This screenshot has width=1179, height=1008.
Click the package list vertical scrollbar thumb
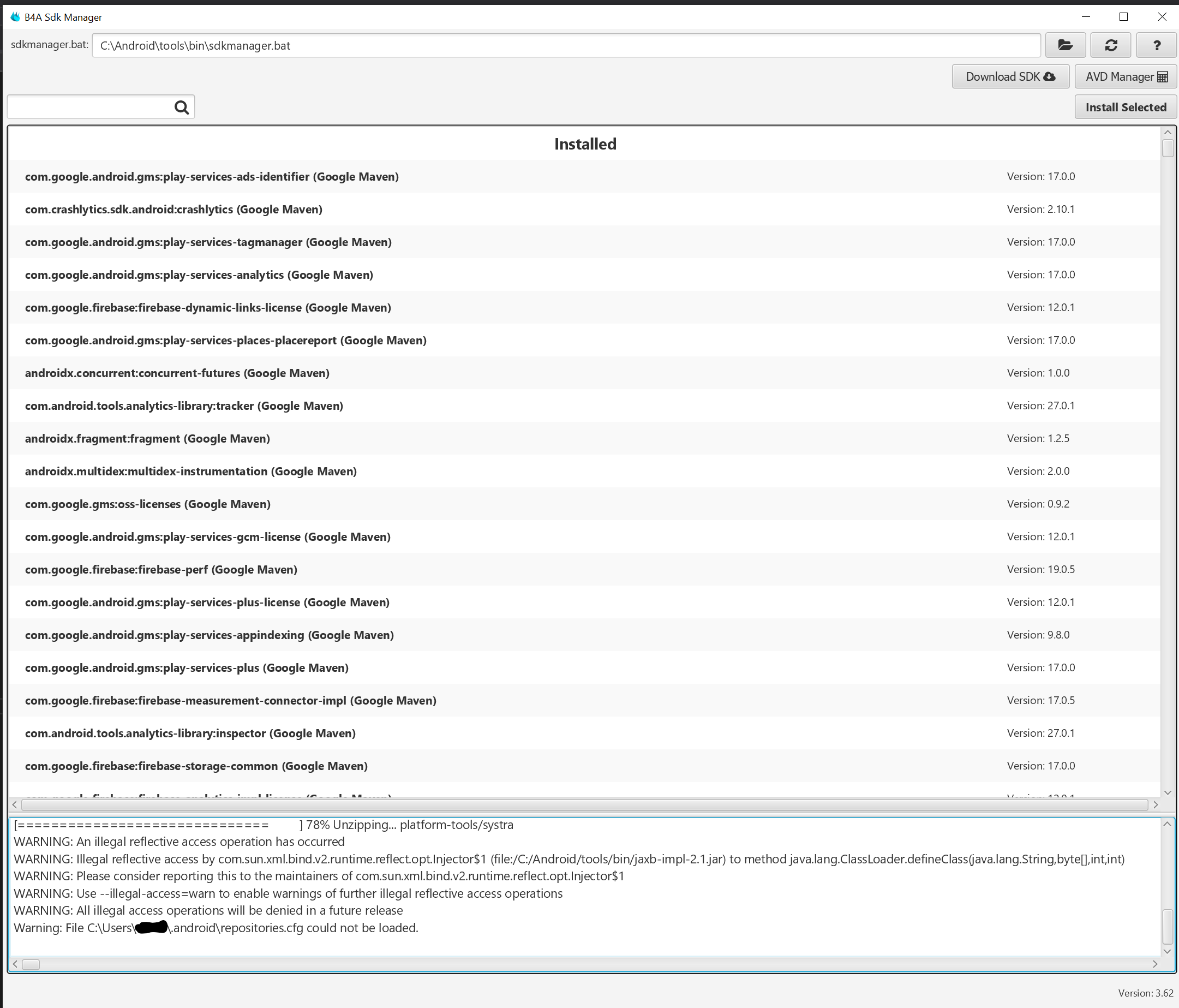(1168, 148)
